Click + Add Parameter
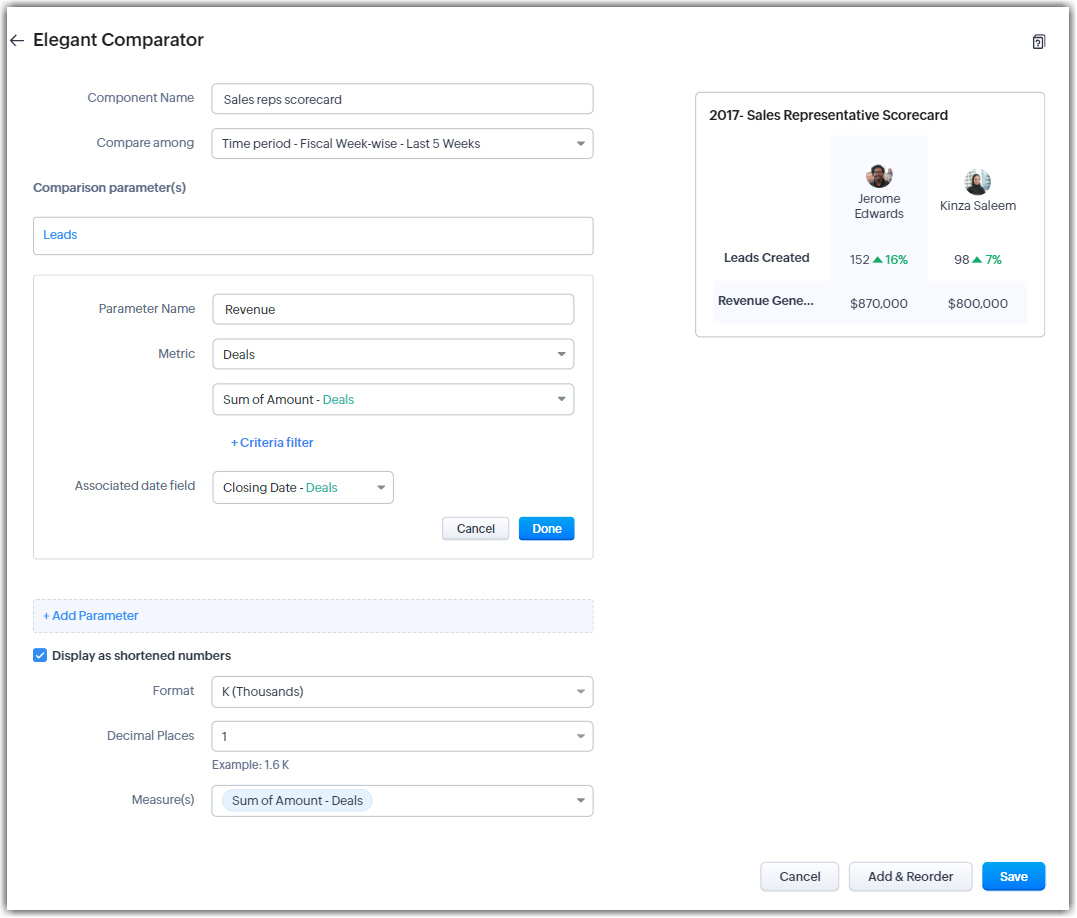The image size is (1077, 918). pyautogui.click(x=91, y=616)
